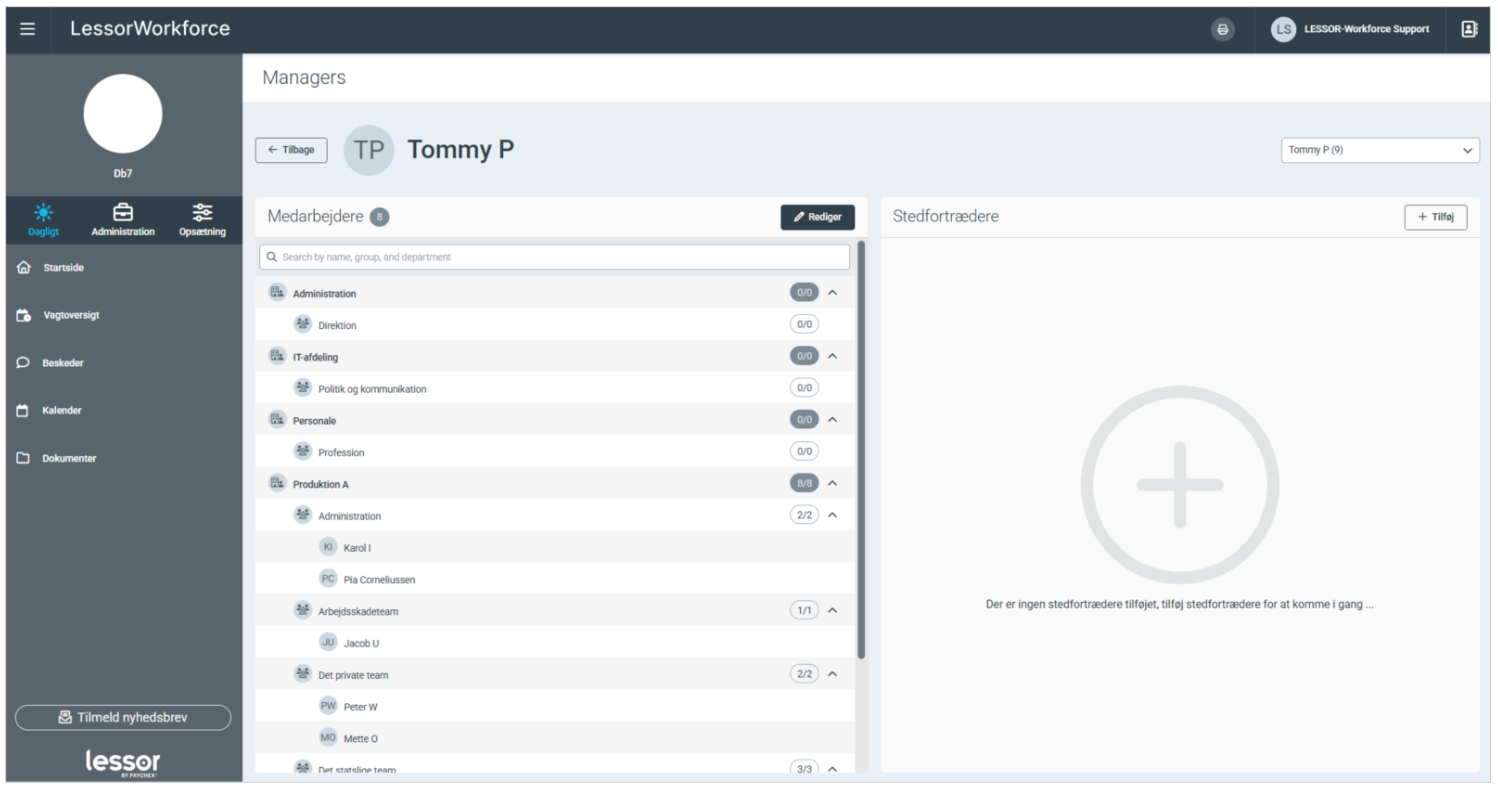Click the Startside home icon
Image resolution: width=1498 pixels, height=790 pixels.
tap(24, 268)
